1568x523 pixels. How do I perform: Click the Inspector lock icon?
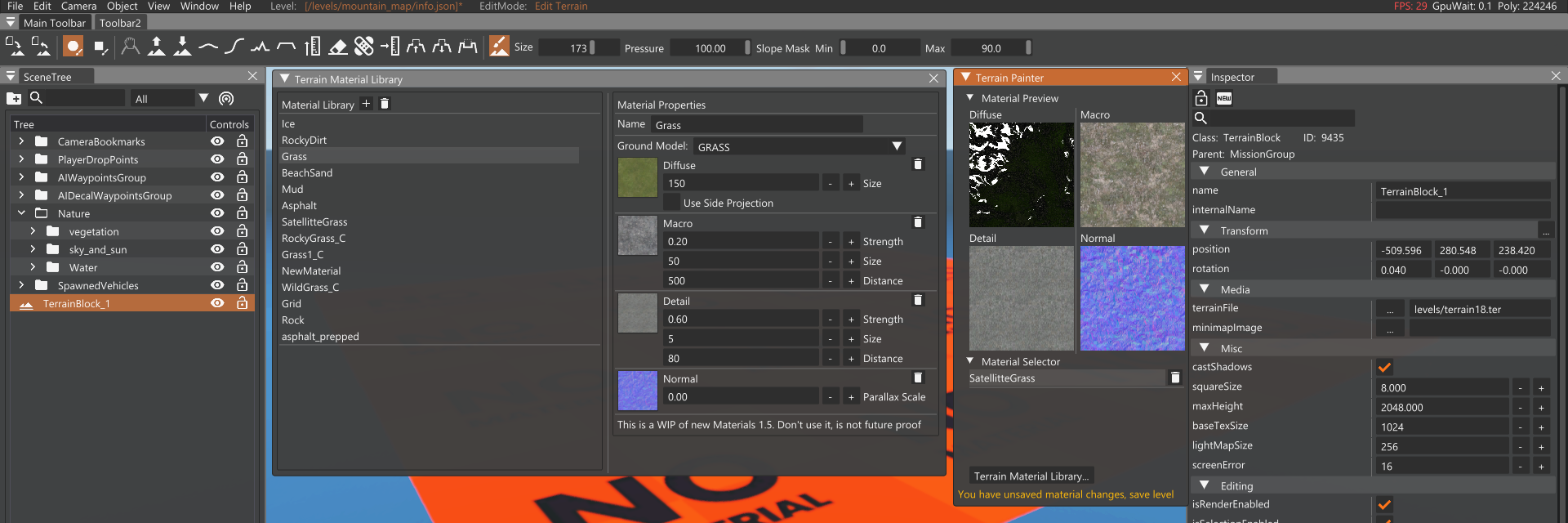coord(1201,98)
